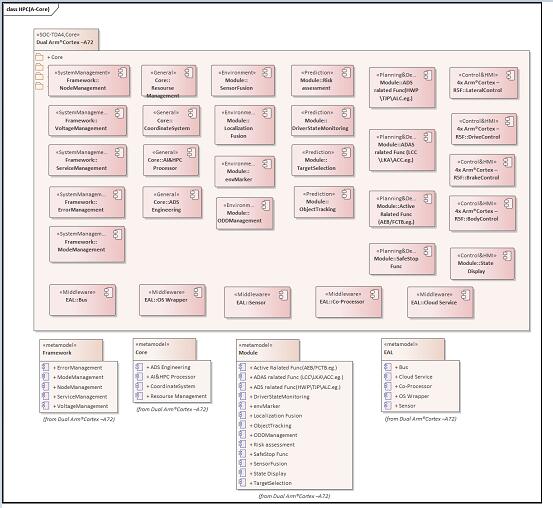The image size is (553, 508).
Task: Click ODDManagement in the Module package list
Action: pyautogui.click(x=275, y=435)
